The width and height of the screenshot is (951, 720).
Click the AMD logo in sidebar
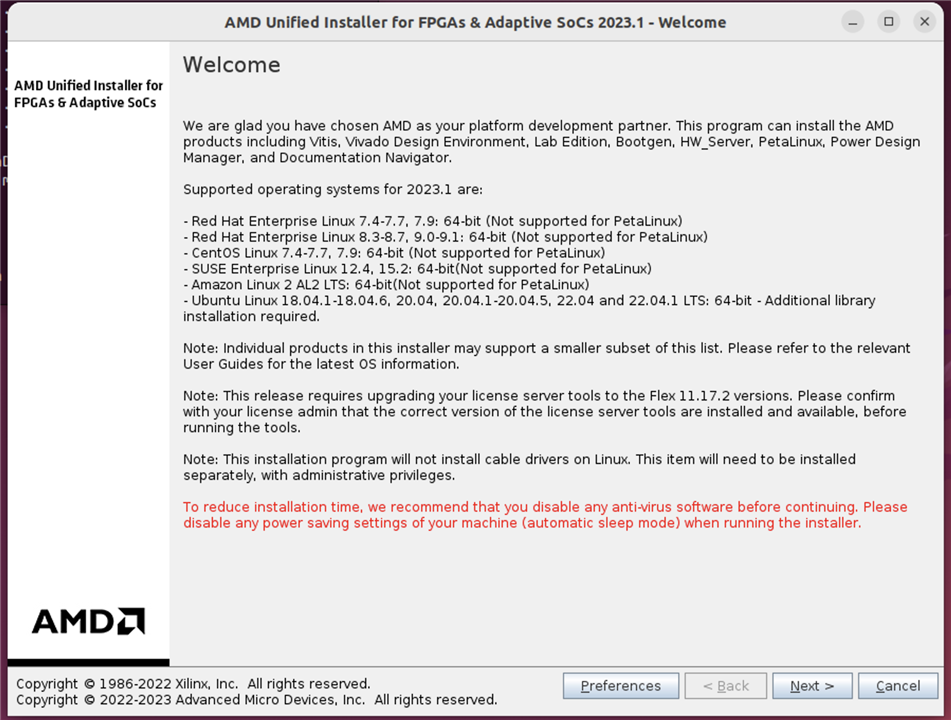pyautogui.click(x=88, y=621)
